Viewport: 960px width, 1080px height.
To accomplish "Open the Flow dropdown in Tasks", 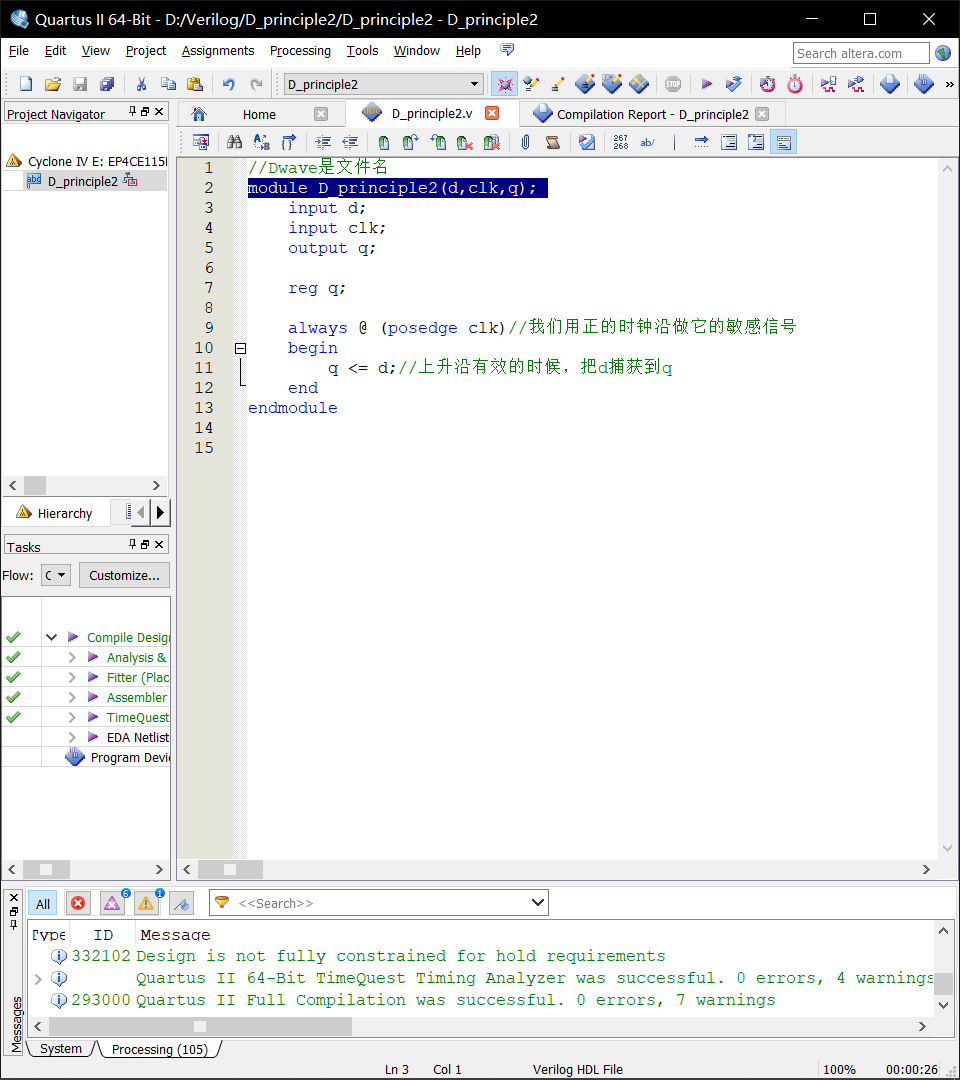I will [56, 575].
